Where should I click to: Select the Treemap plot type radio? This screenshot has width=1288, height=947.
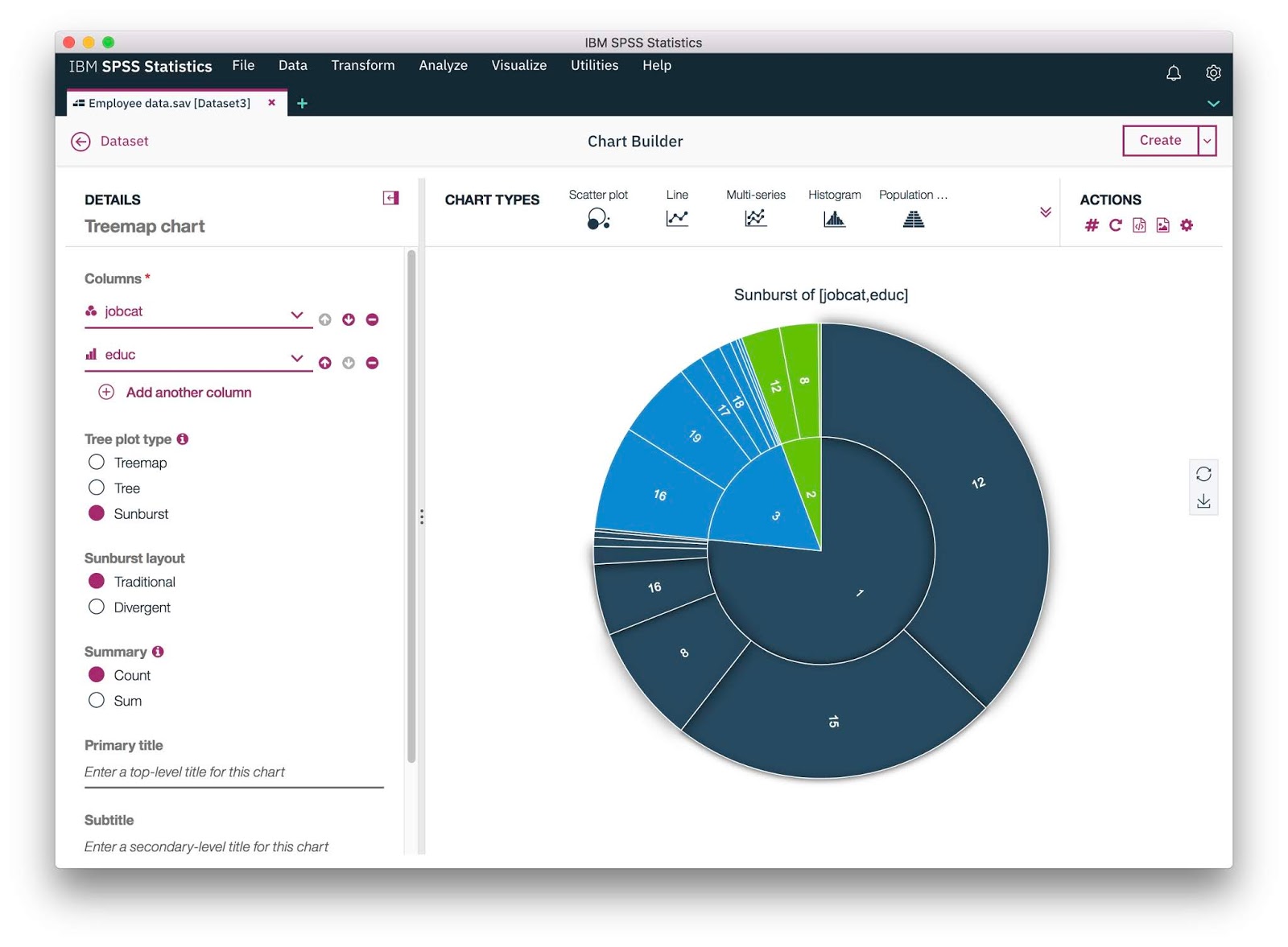tap(97, 462)
